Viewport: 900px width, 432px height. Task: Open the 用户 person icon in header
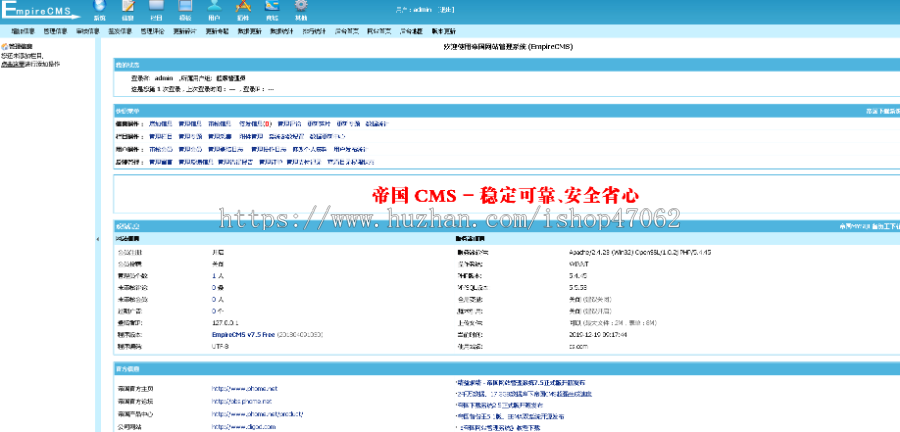point(214,6)
